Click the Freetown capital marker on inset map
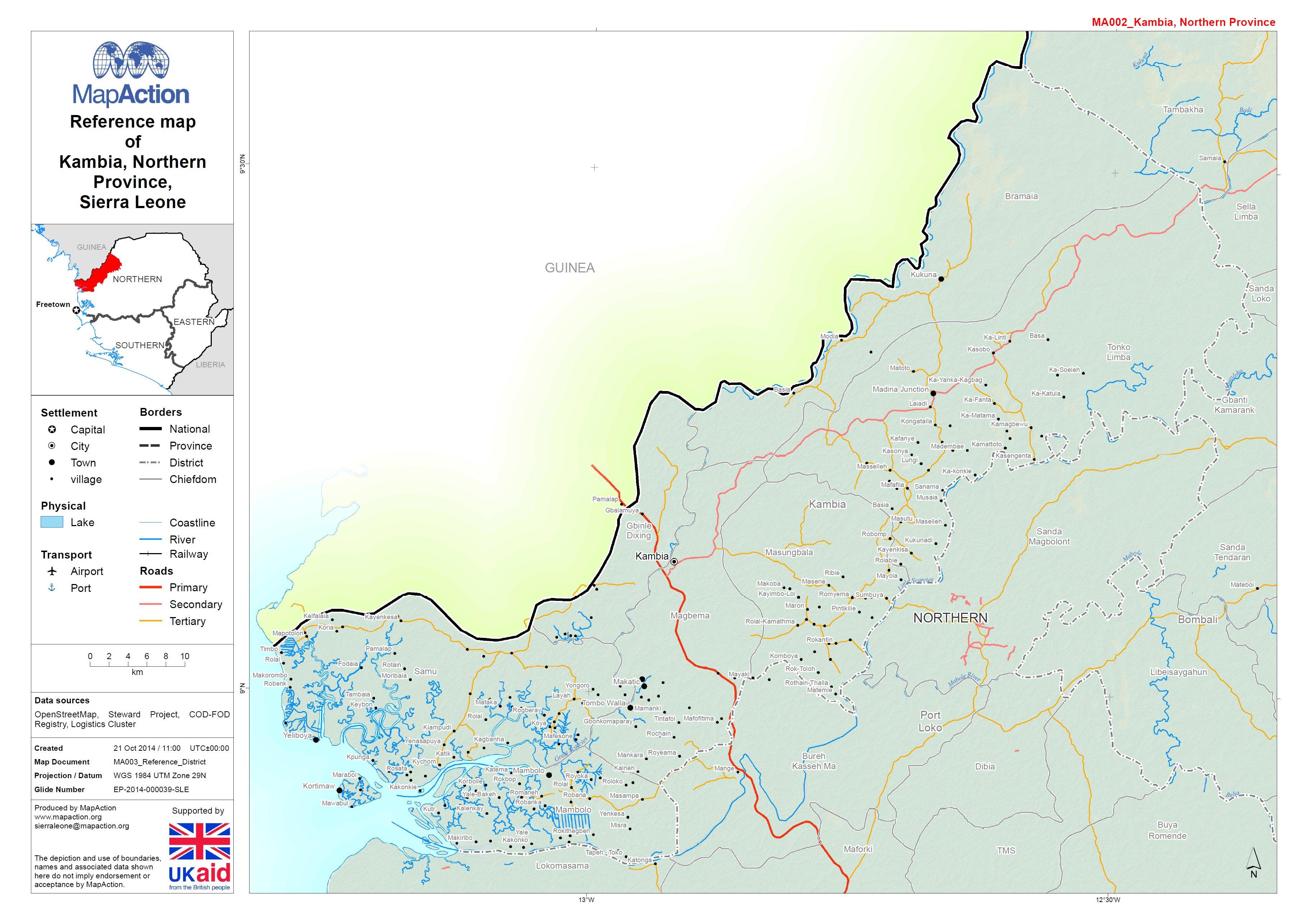Image resolution: width=1307 pixels, height=924 pixels. tap(76, 310)
